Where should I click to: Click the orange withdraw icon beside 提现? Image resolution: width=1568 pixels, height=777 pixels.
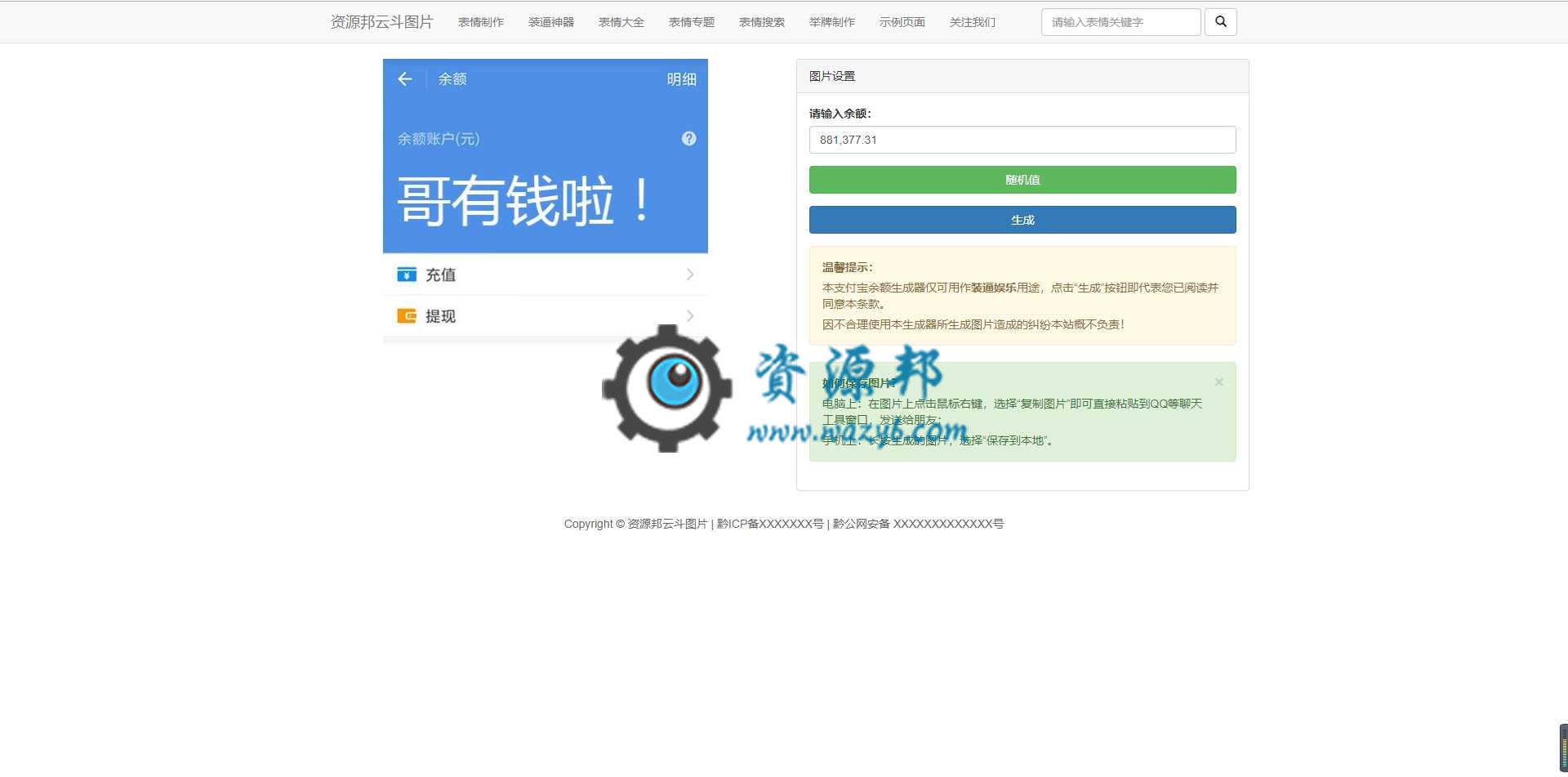click(x=407, y=316)
